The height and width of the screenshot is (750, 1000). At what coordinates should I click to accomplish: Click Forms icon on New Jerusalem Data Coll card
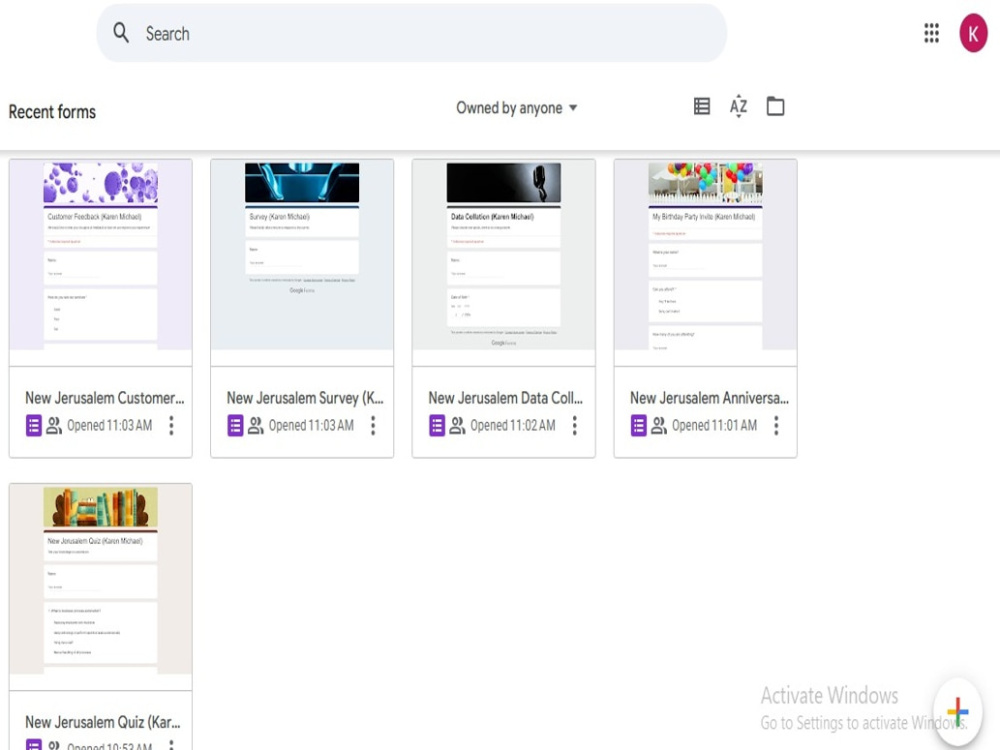pos(437,425)
